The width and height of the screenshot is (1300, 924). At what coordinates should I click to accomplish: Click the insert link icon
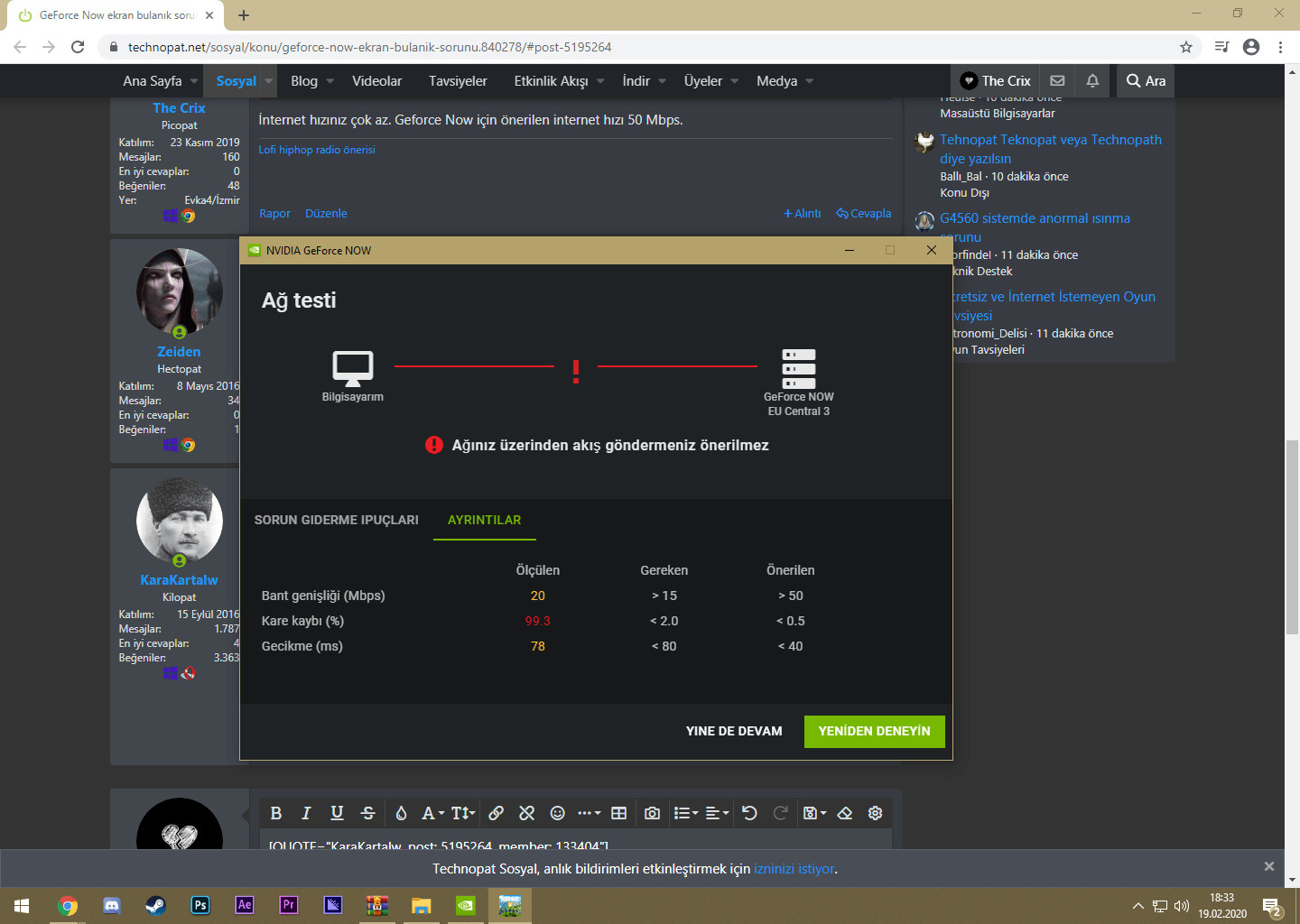pos(496,813)
